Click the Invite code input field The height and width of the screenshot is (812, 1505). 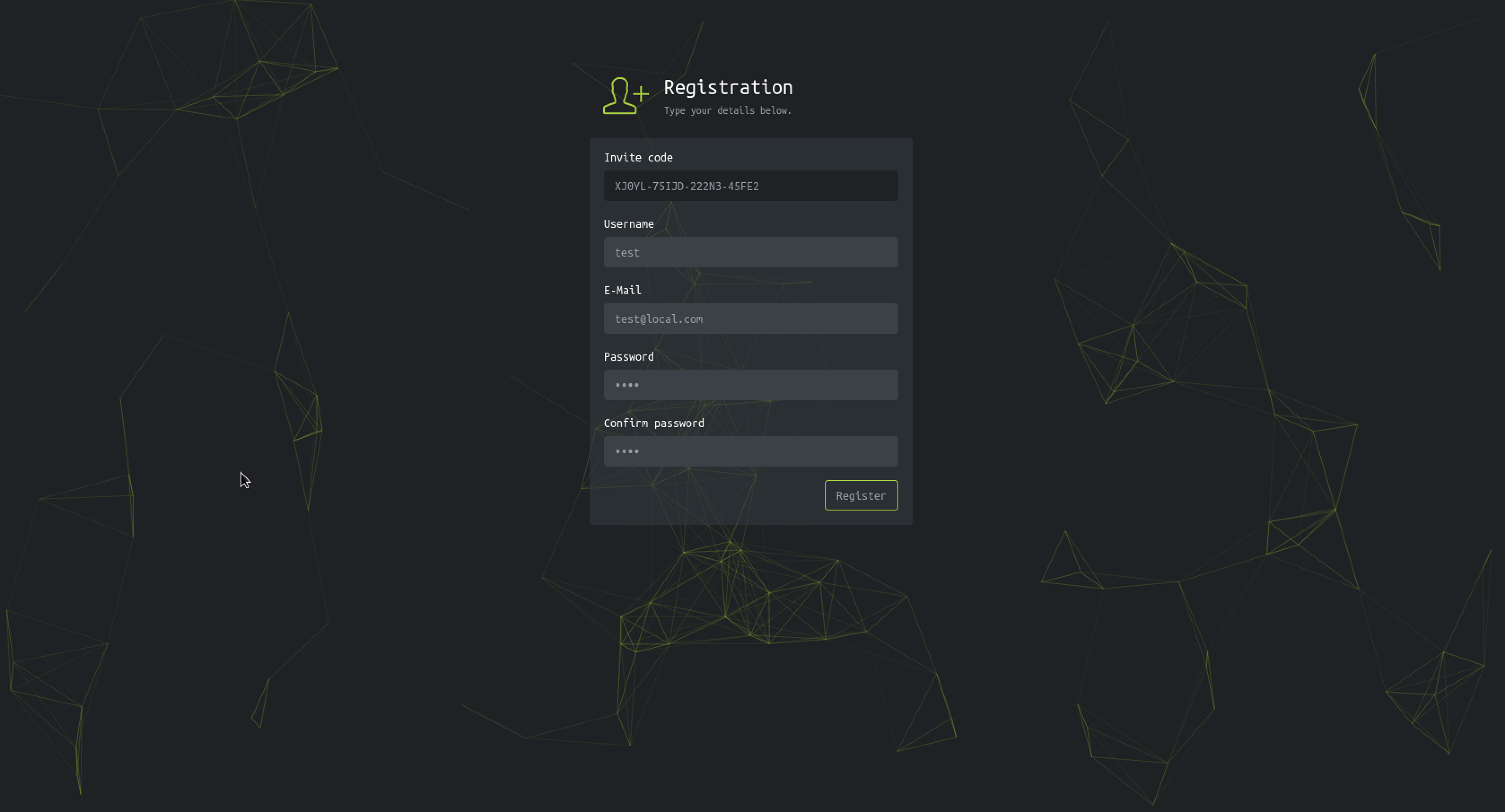click(751, 186)
